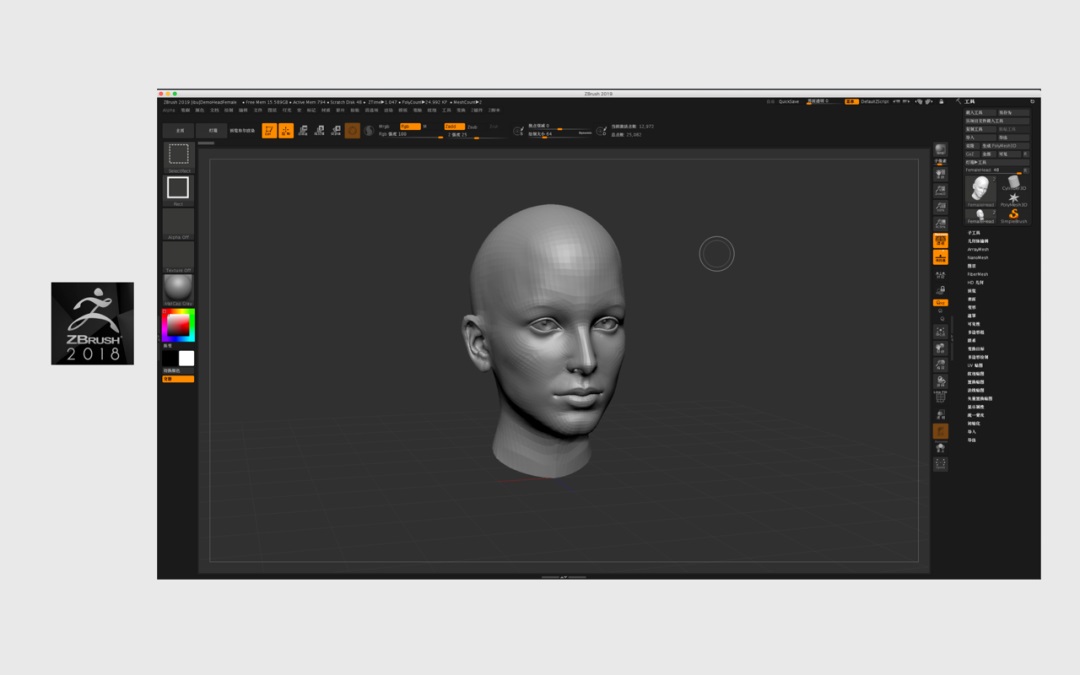Select the Edit mode button

pos(270,130)
